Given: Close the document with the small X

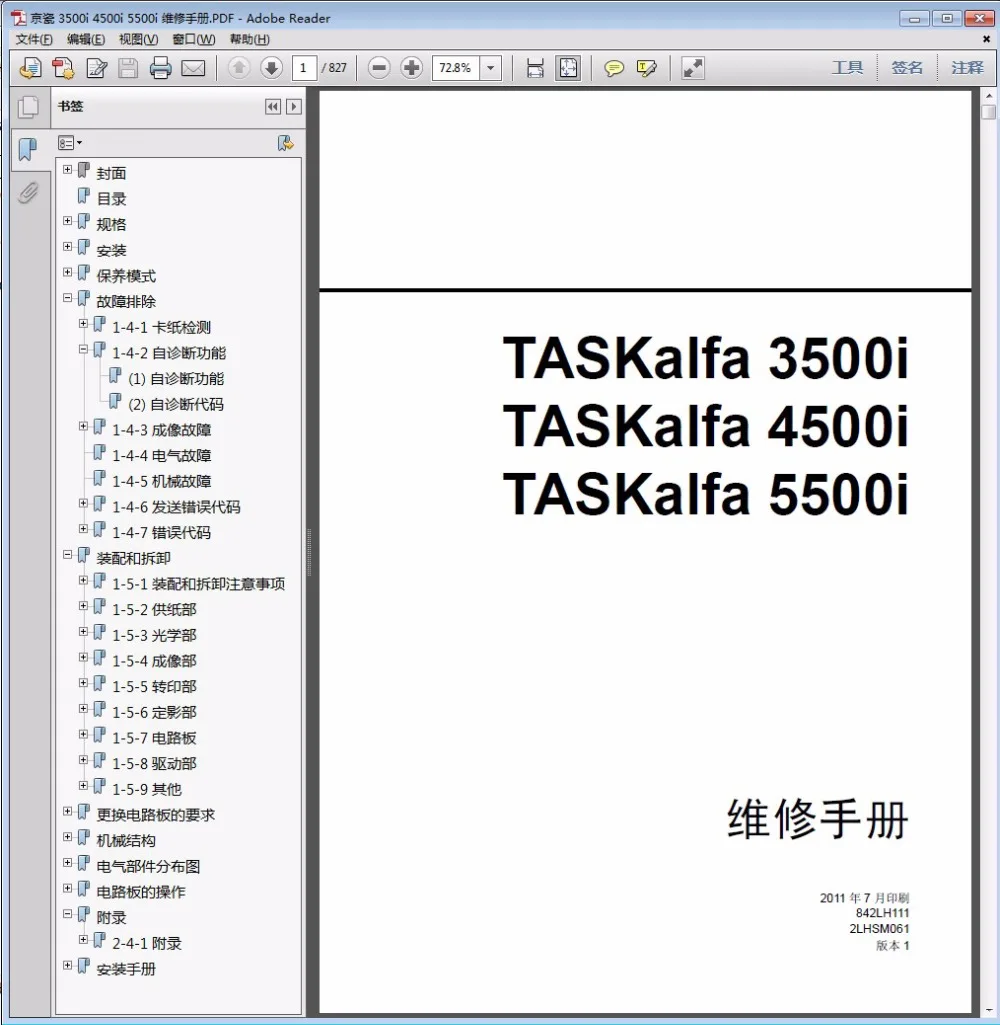Looking at the screenshot, I should point(986,39).
